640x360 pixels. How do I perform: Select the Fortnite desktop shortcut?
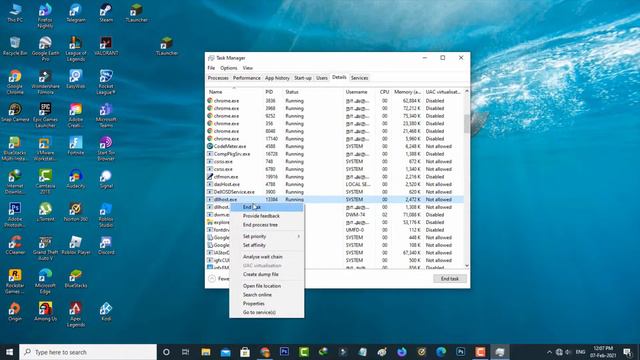[76, 146]
